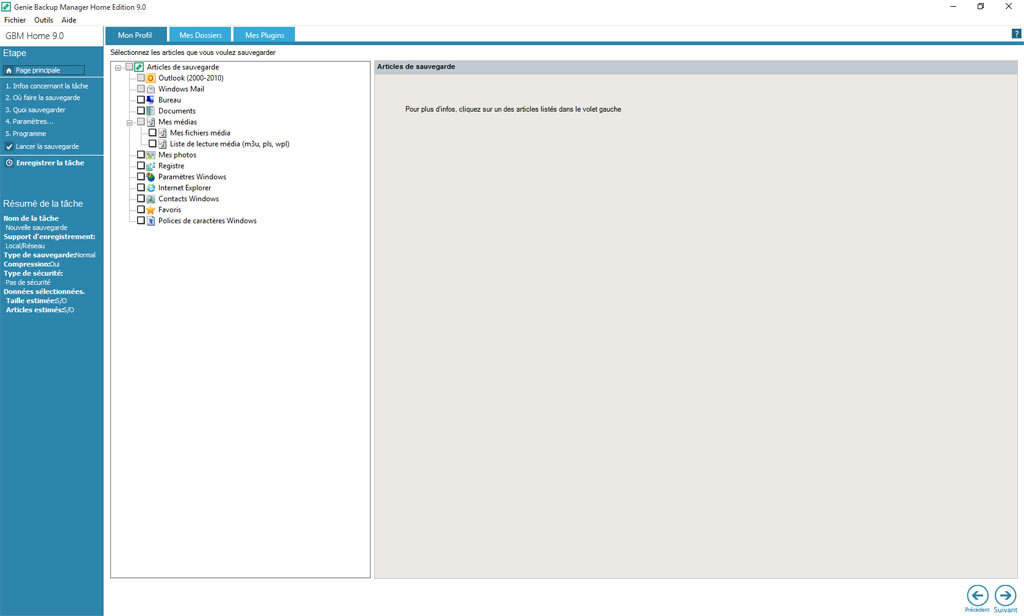Switch to the Mon Profil tab
This screenshot has height=616, width=1024.
[135, 35]
